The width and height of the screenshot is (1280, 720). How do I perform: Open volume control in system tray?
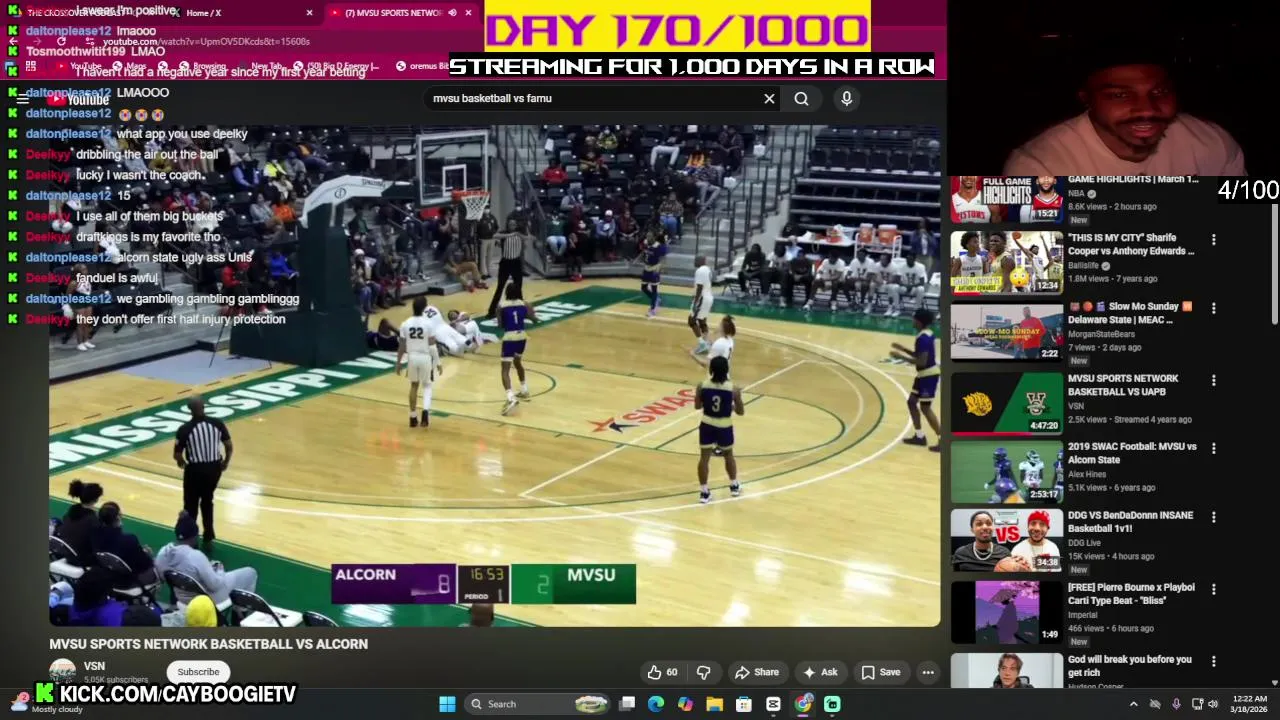pyautogui.click(x=1213, y=704)
